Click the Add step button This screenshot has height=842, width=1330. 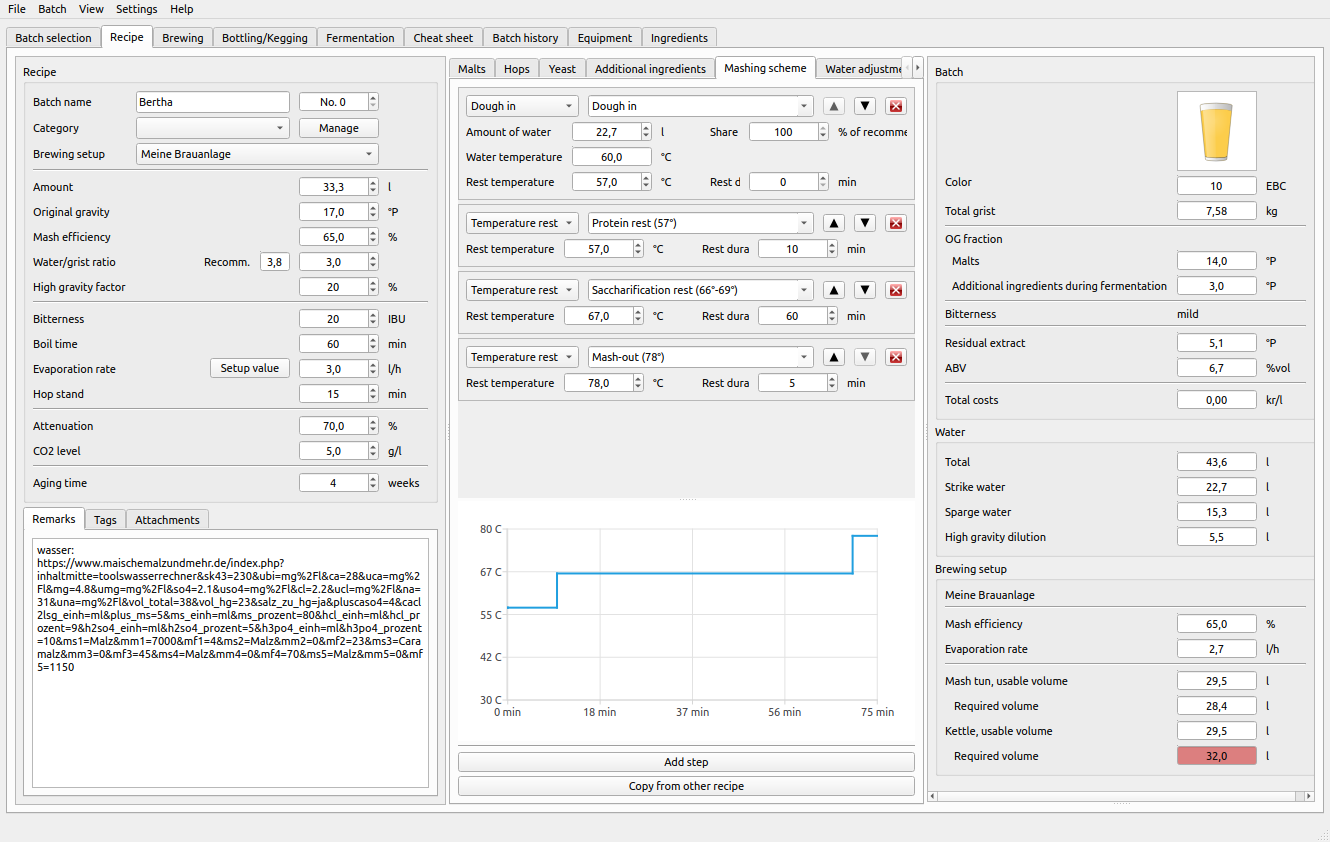pos(686,762)
